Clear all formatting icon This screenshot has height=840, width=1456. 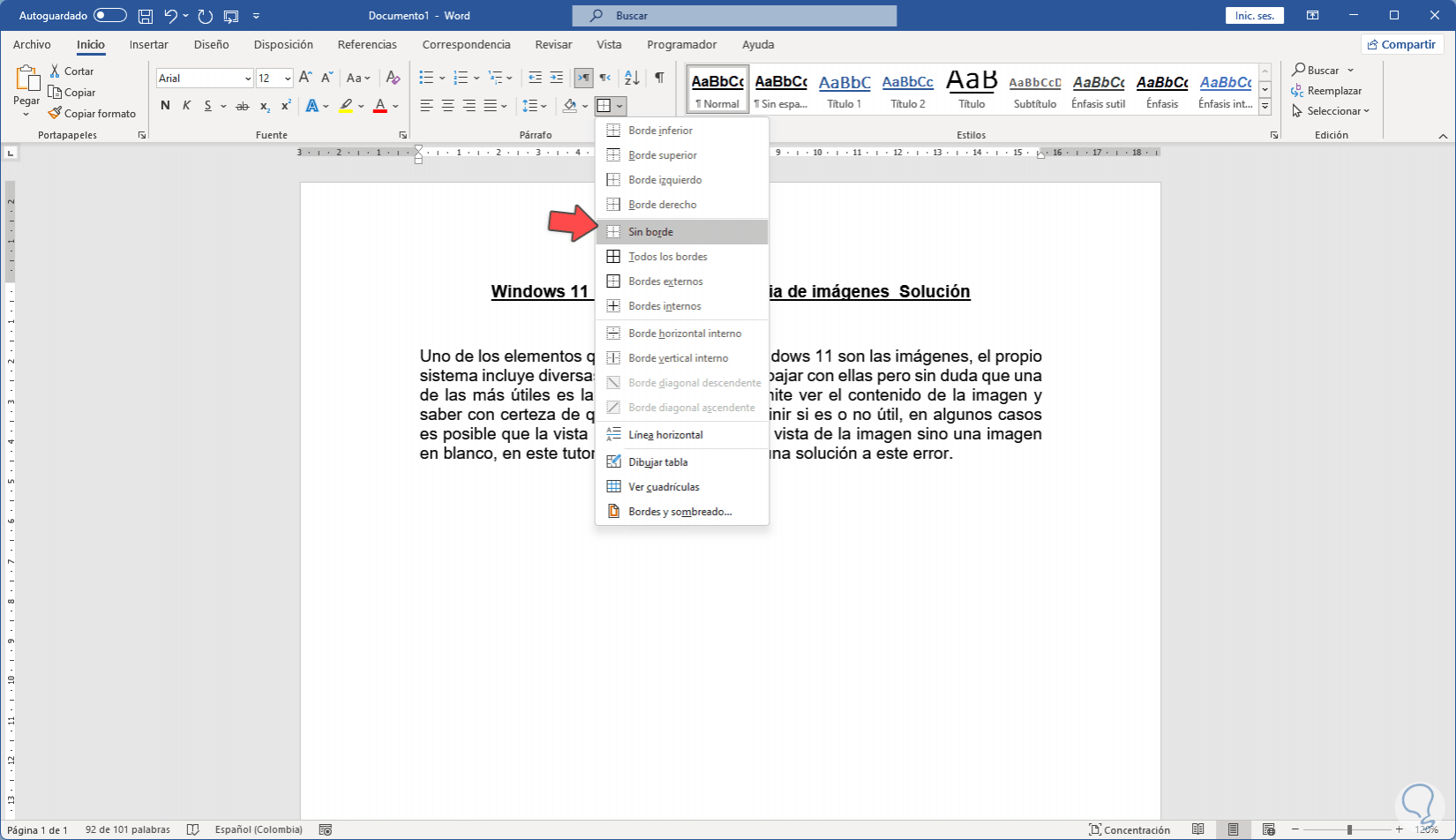(394, 78)
